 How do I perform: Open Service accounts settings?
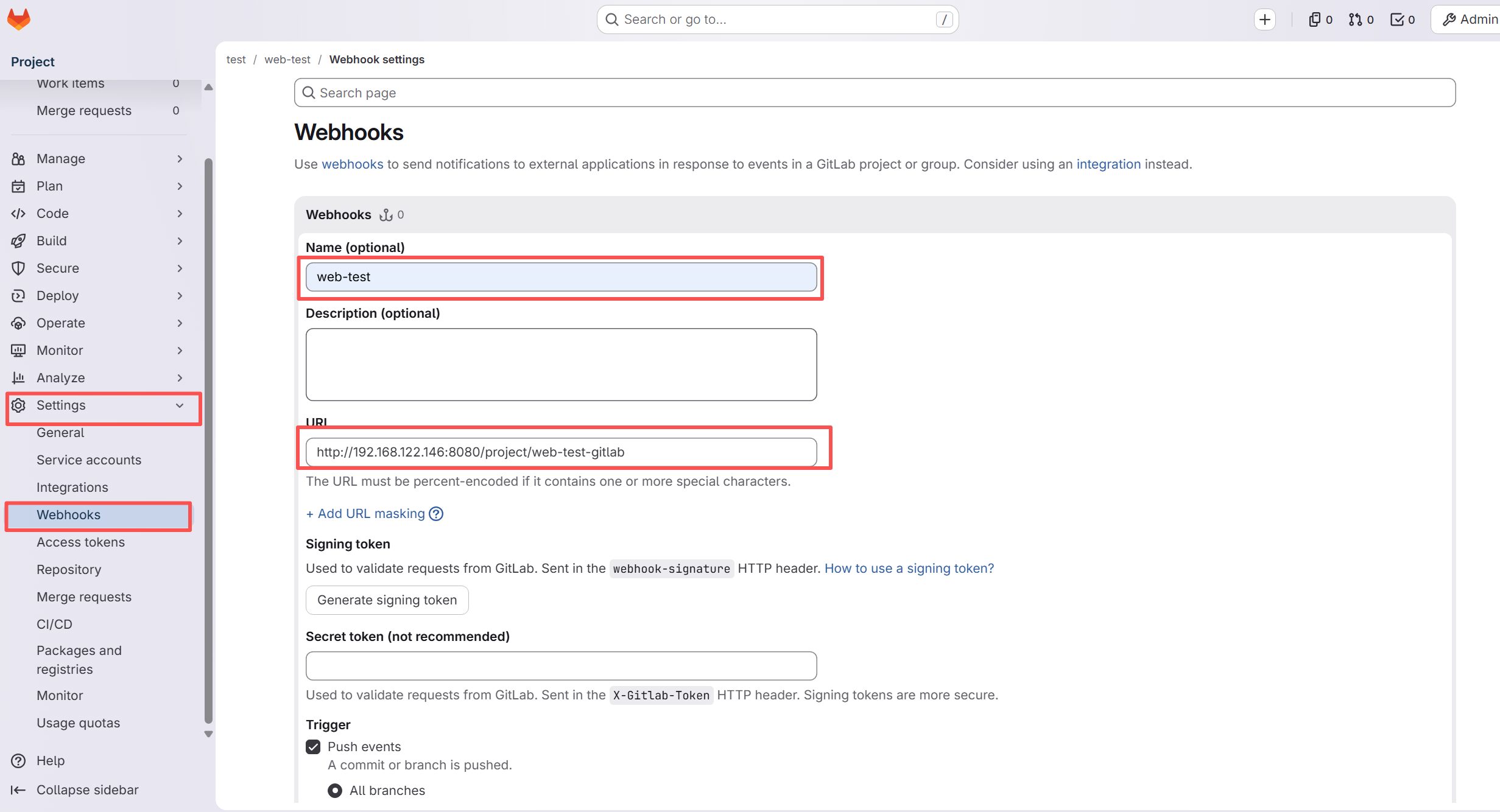pos(89,460)
